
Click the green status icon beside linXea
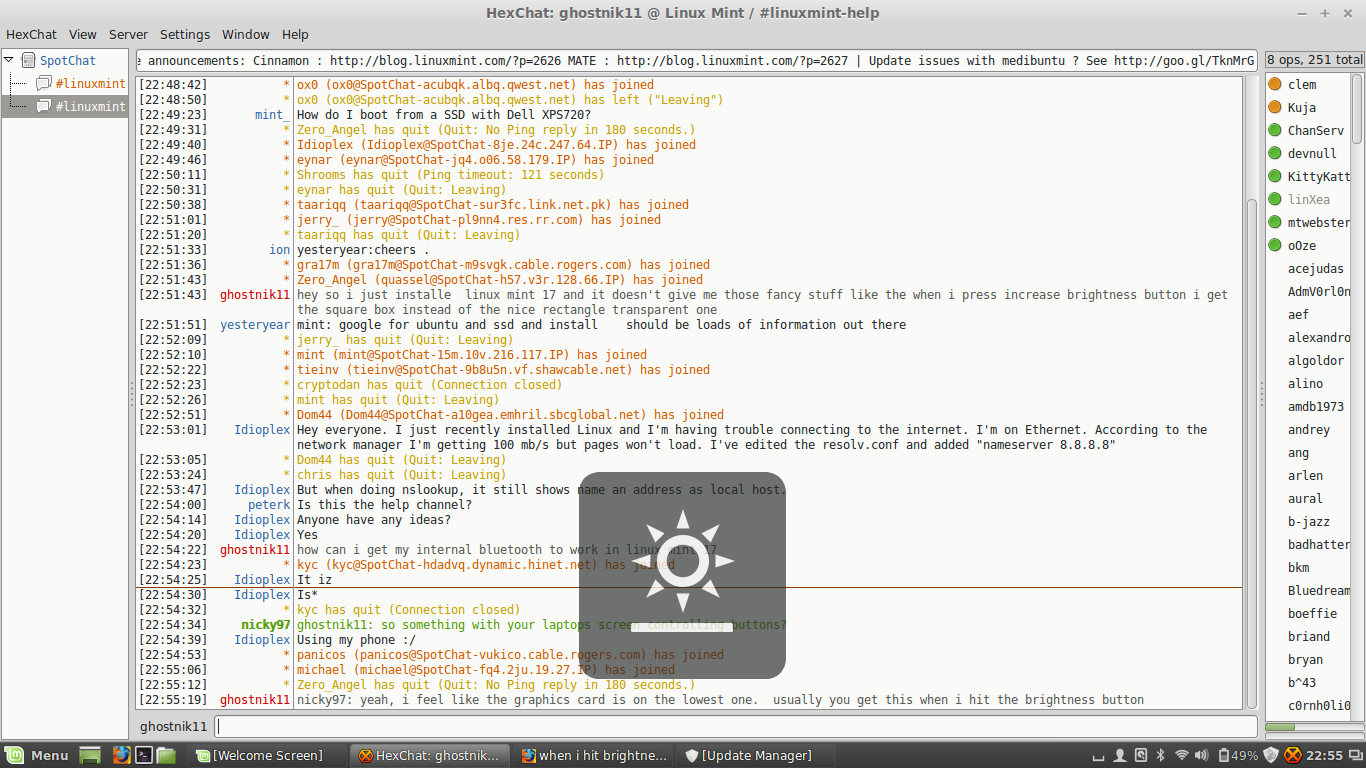pos(1275,199)
